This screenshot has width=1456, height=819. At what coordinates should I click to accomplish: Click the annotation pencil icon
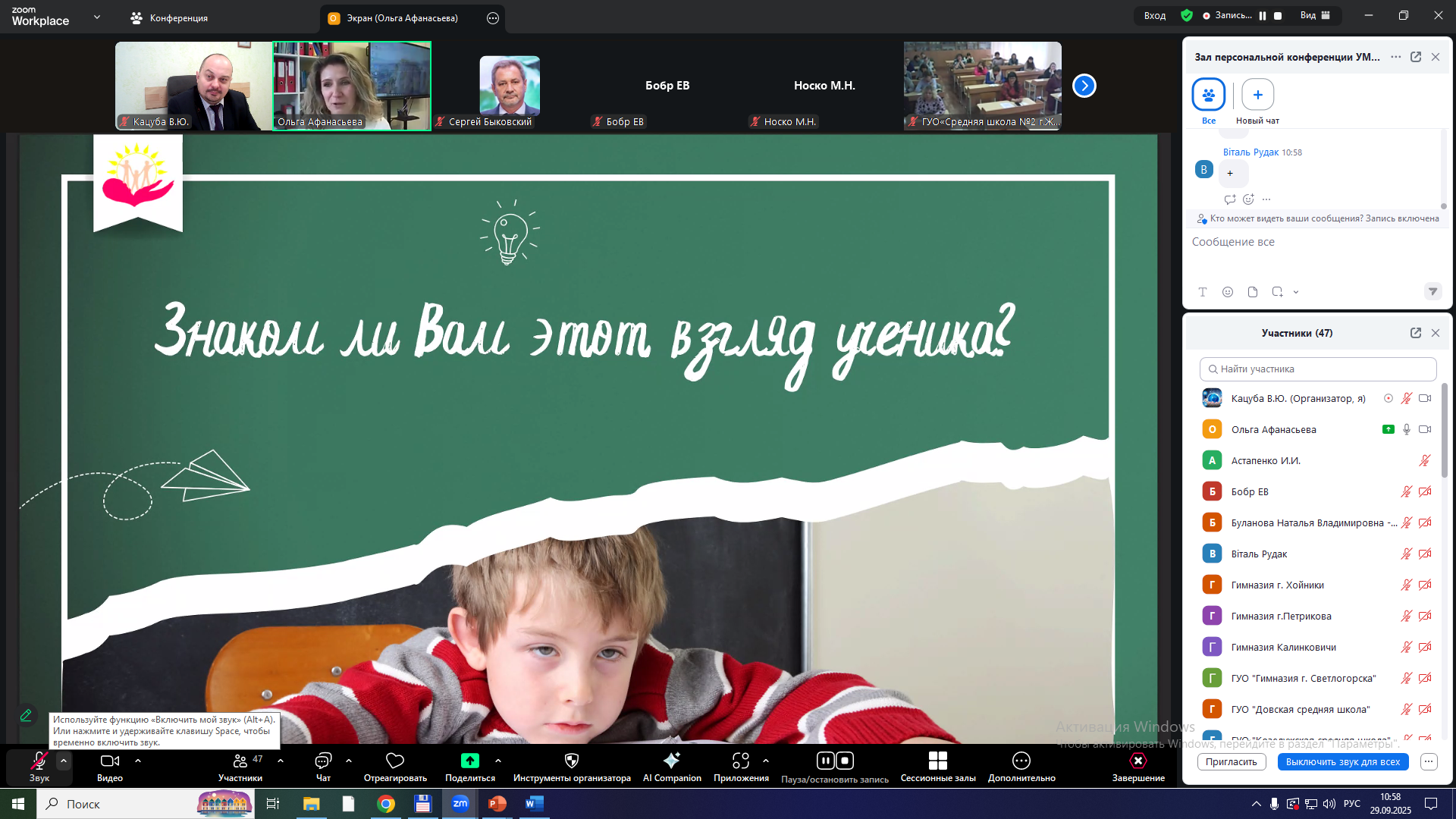tap(26, 715)
